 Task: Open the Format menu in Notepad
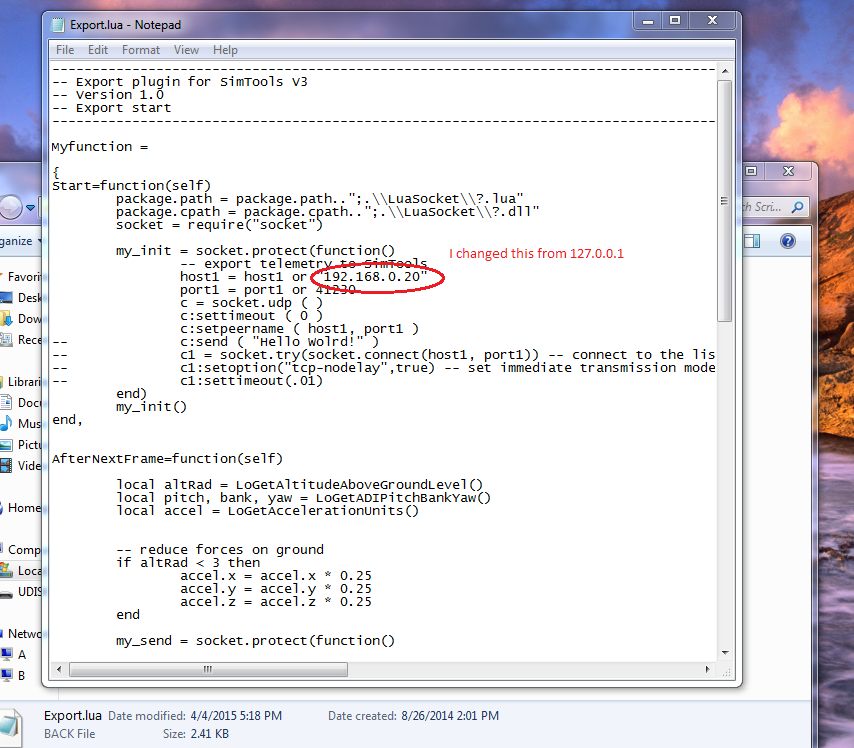click(141, 50)
